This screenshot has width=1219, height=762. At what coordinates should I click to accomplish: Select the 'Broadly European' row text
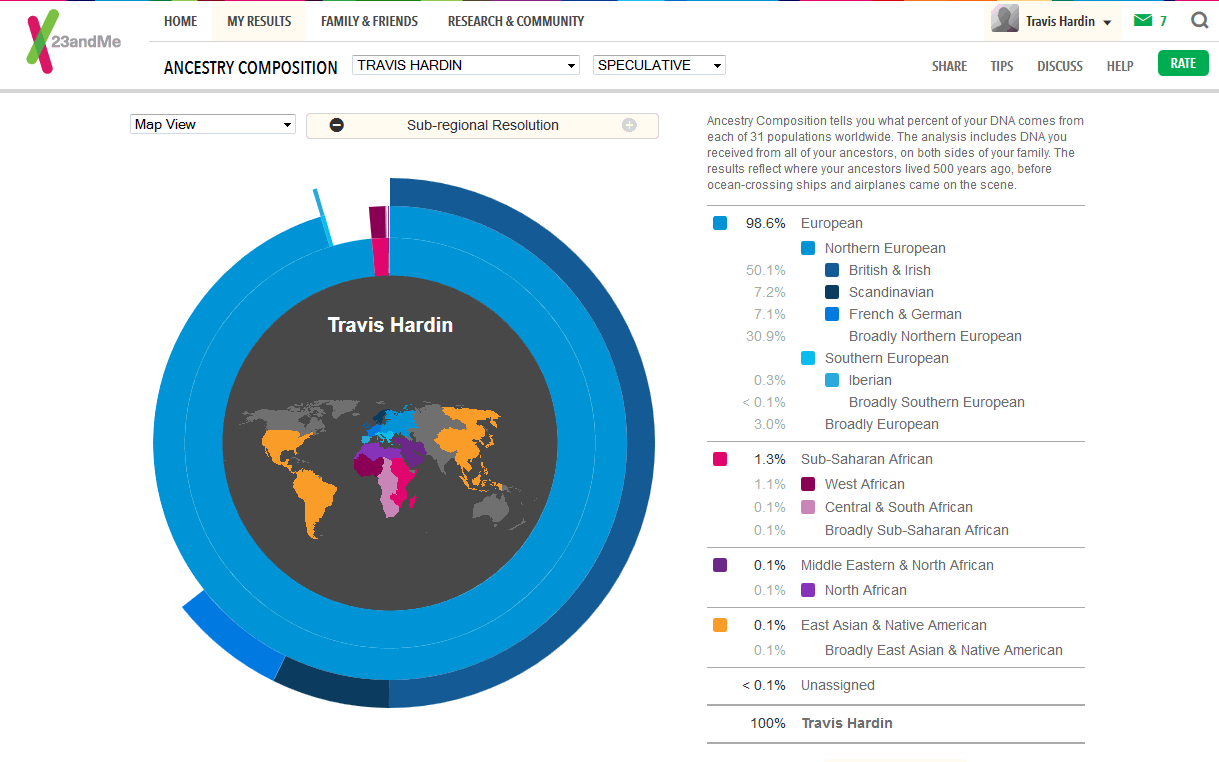(x=882, y=424)
